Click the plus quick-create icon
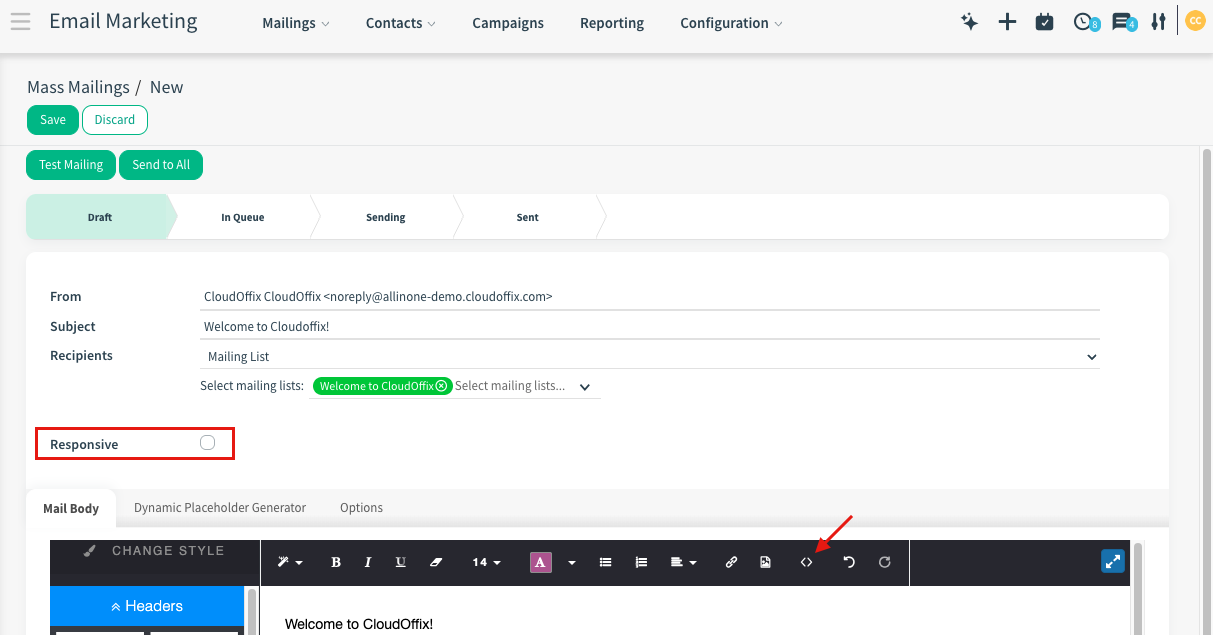 1007,22
